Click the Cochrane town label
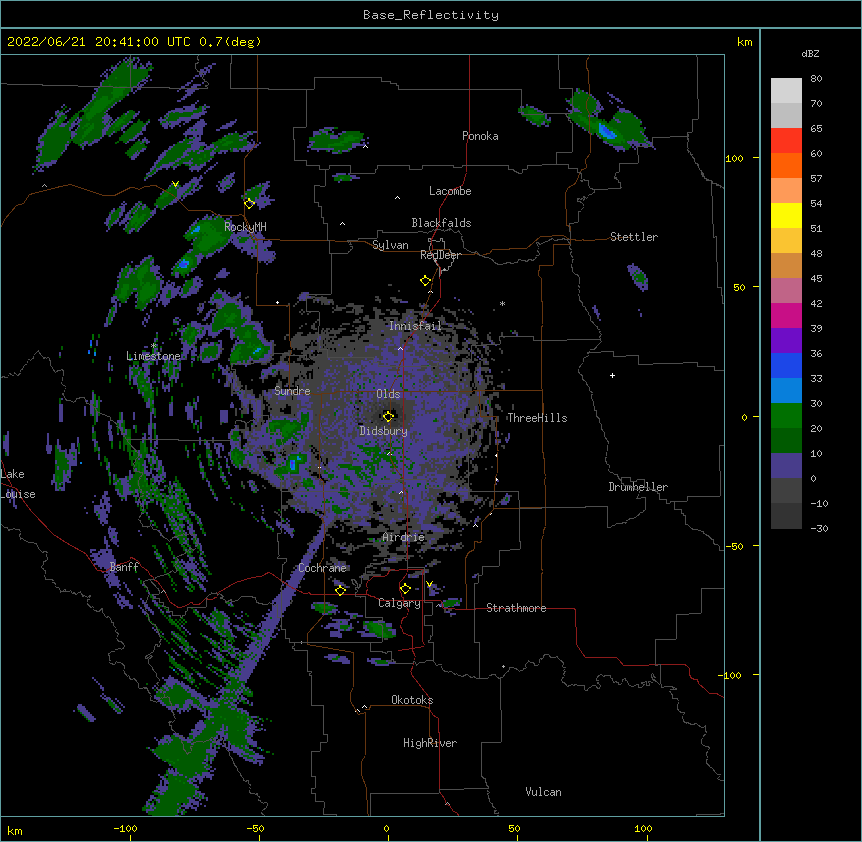 [x=322, y=568]
